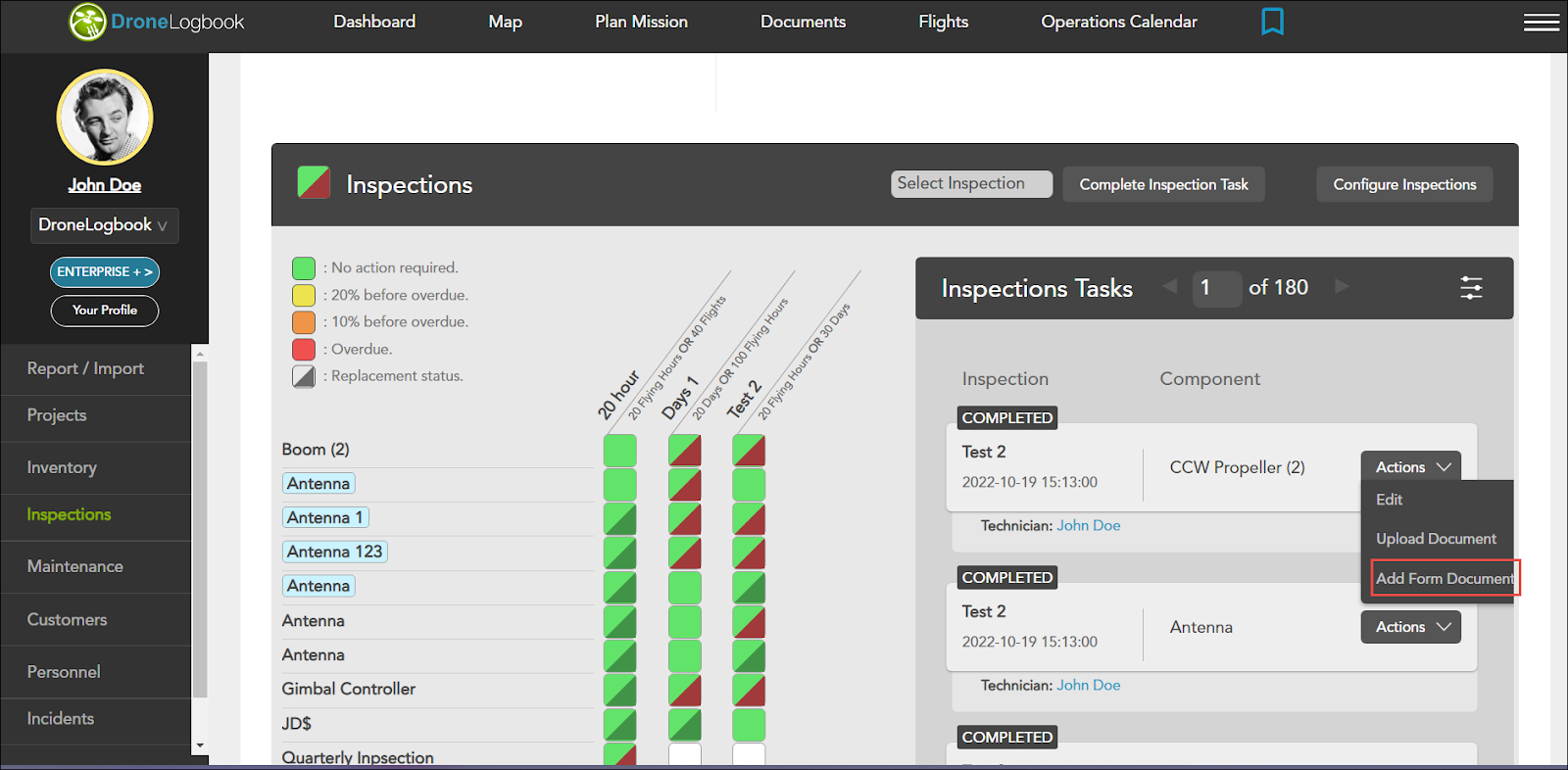Open the Map nav item
The image size is (1568, 770).
point(505,22)
